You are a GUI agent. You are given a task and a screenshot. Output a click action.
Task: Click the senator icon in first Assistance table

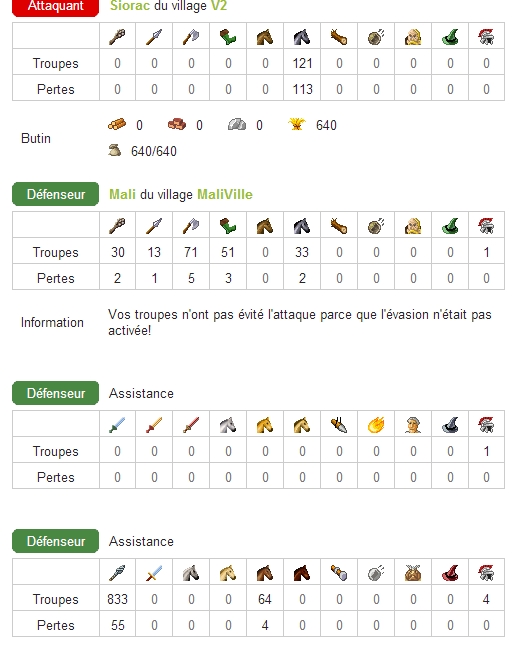pyautogui.click(x=413, y=425)
